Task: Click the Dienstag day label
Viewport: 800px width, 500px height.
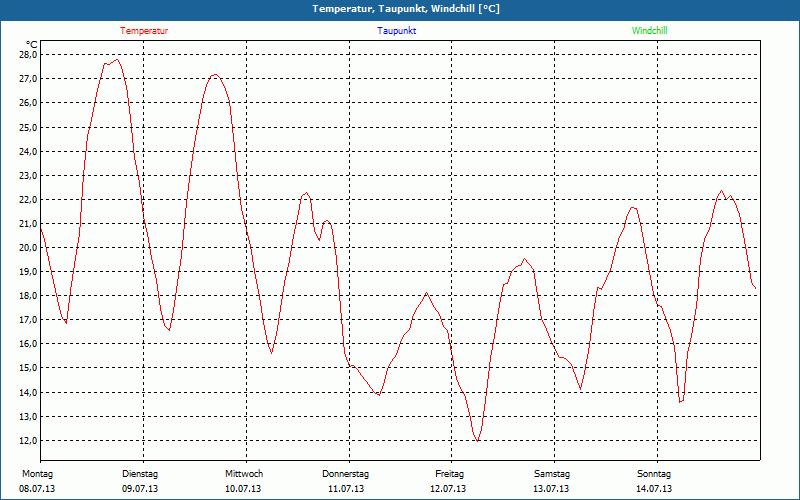Action: (x=140, y=474)
